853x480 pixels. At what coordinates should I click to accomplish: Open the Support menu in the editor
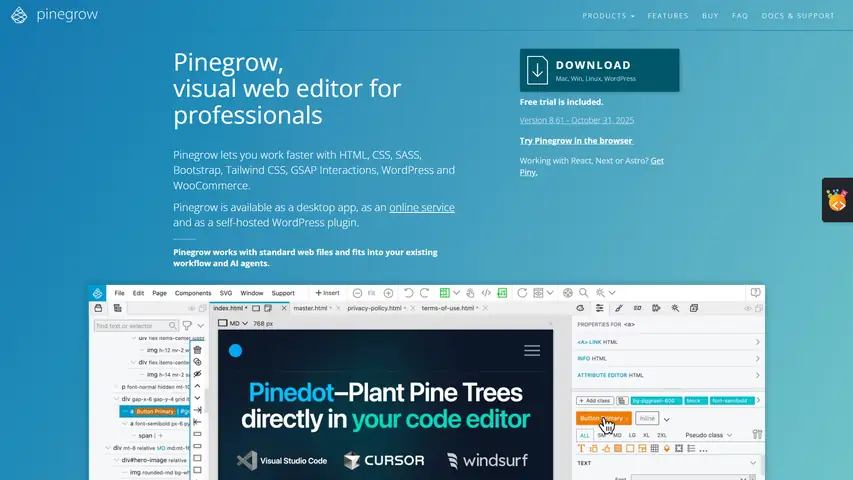pyautogui.click(x=283, y=293)
